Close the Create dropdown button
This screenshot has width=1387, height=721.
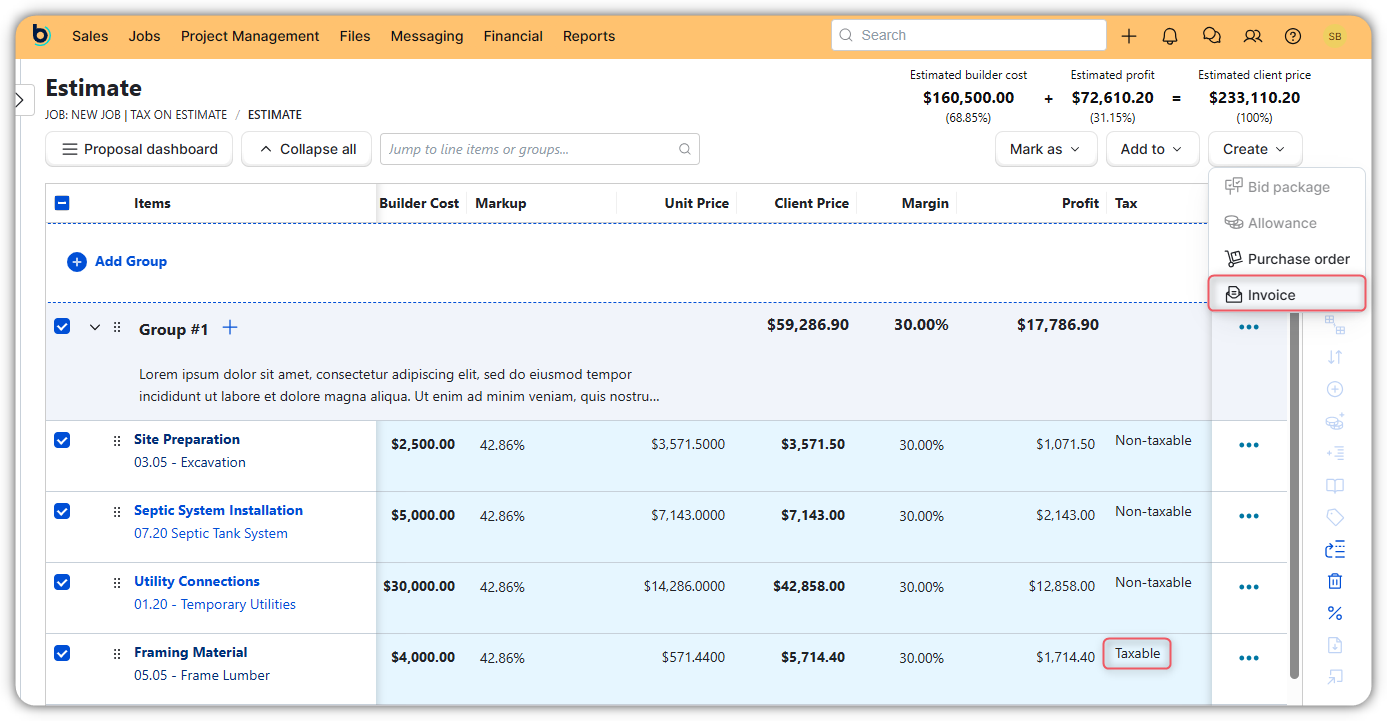tap(1255, 149)
